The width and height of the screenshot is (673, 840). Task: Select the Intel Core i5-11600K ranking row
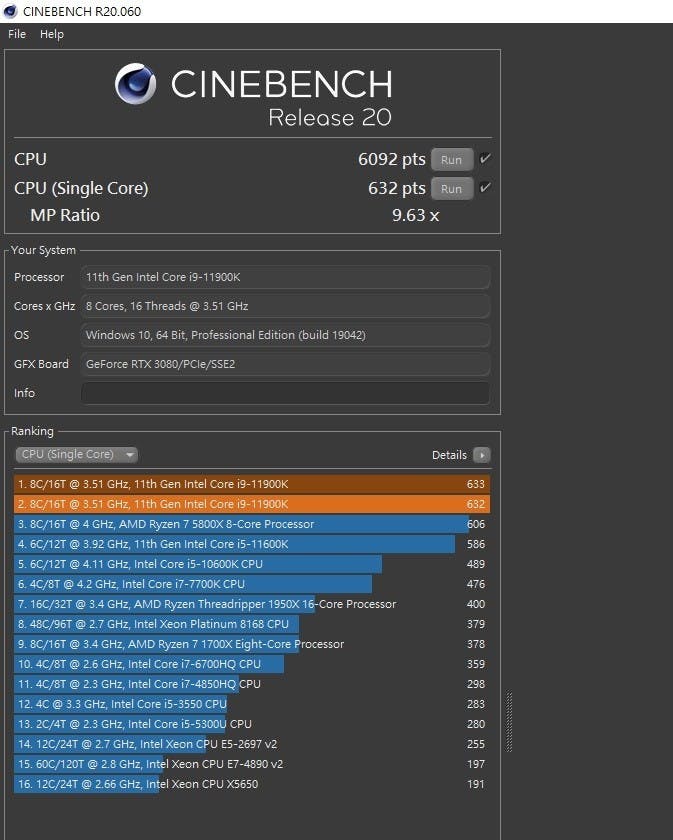click(252, 544)
